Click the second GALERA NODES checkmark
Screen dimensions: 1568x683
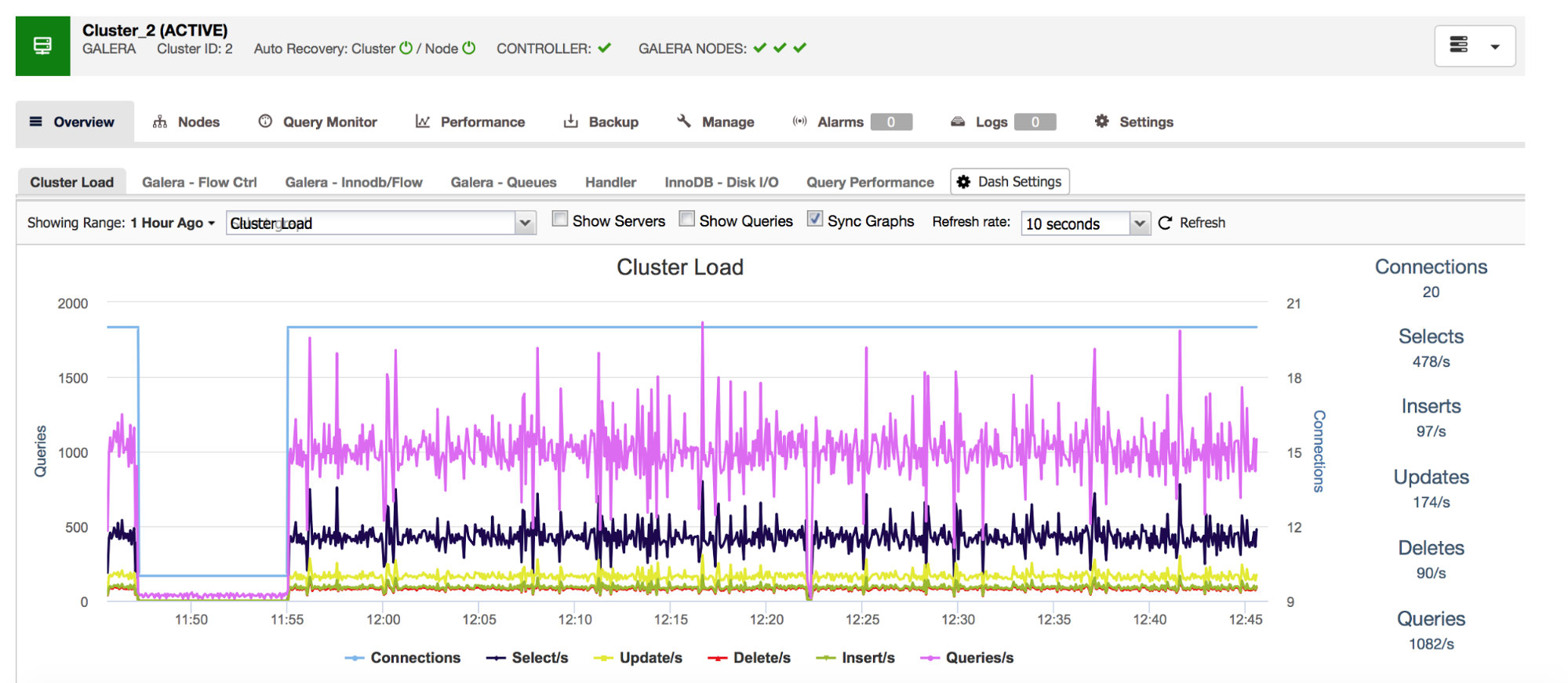780,48
